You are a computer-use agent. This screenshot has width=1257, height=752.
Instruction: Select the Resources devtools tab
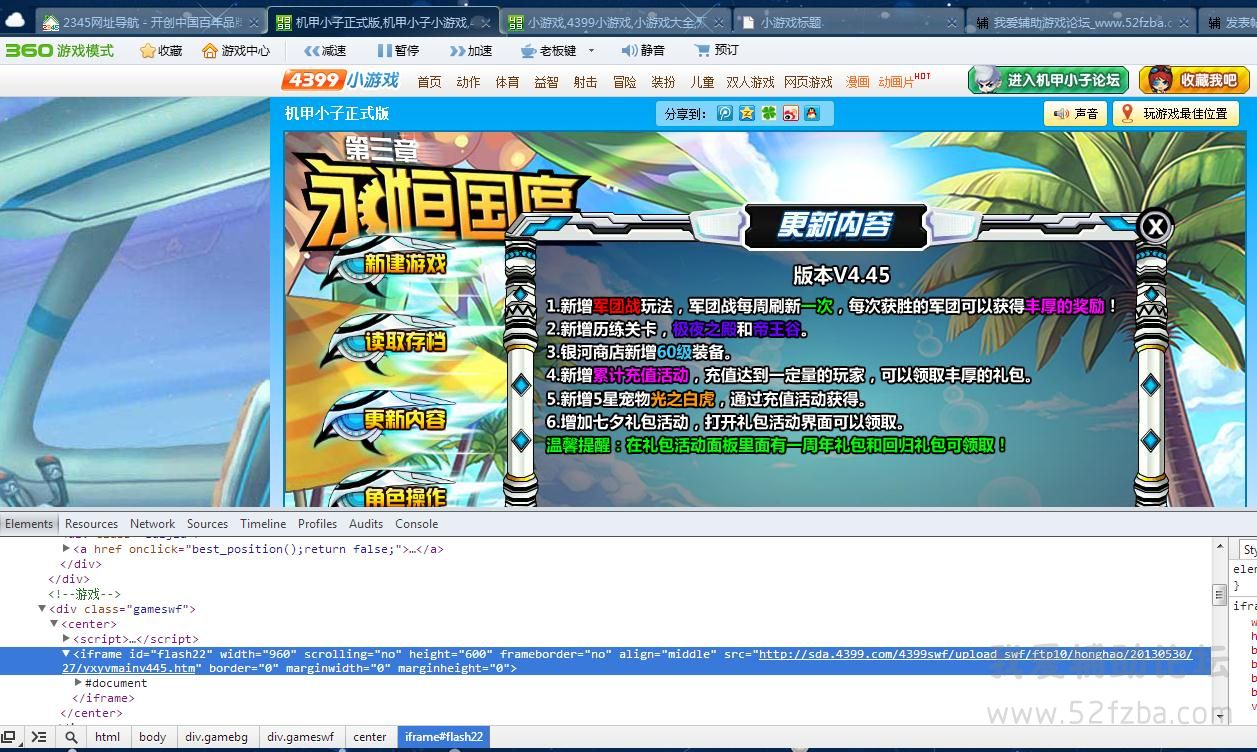tap(91, 523)
